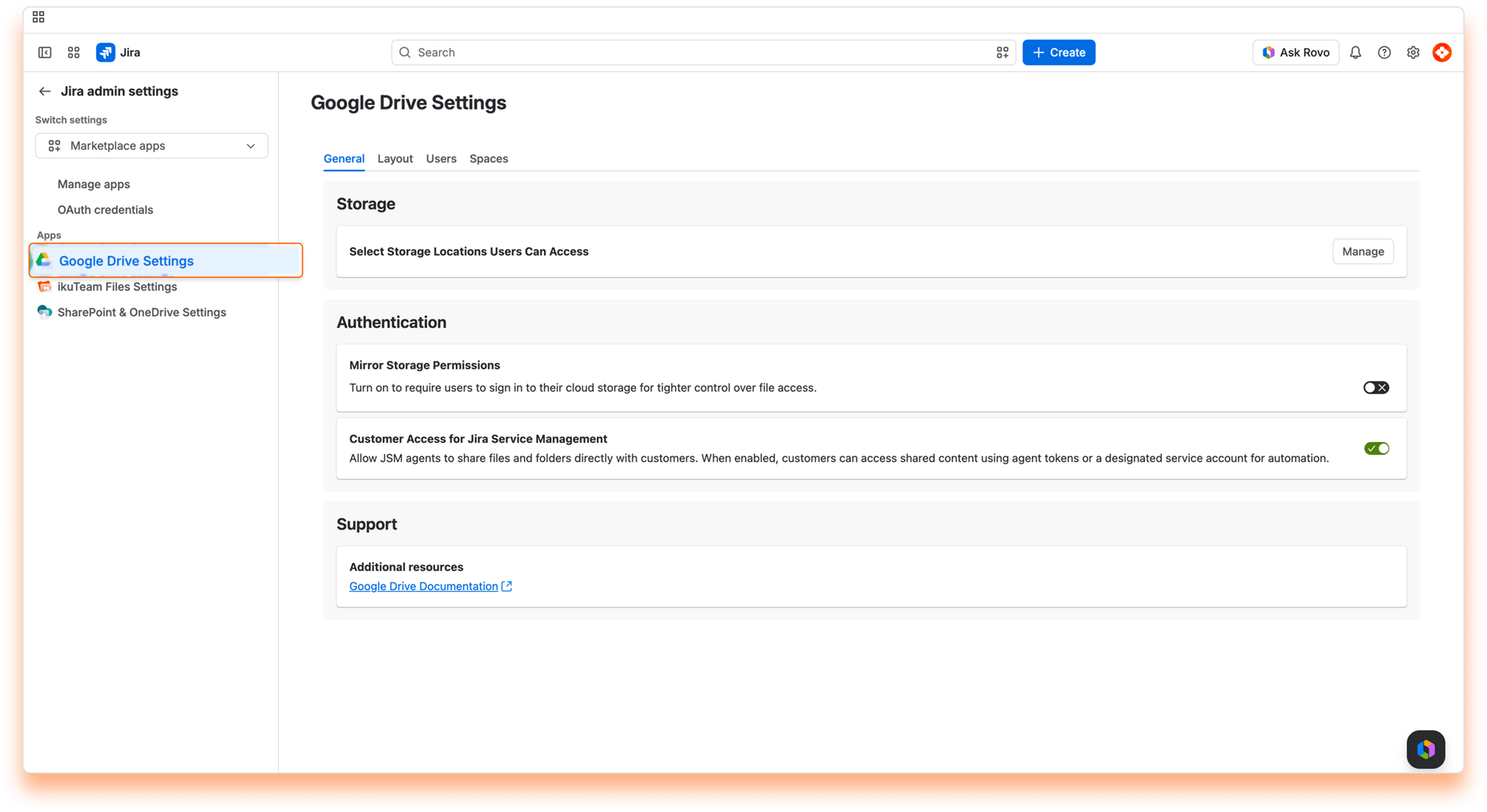Open the settings gear icon
Screen dimensions: 1487x812
point(1412,52)
